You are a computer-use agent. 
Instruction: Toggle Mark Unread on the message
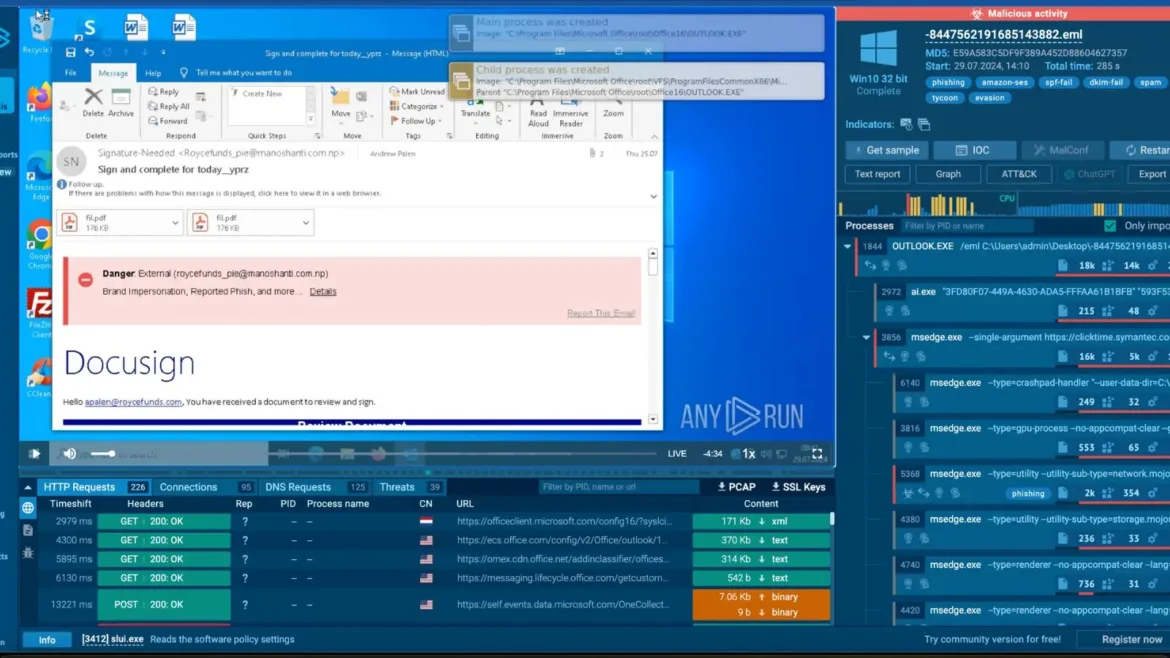point(418,91)
